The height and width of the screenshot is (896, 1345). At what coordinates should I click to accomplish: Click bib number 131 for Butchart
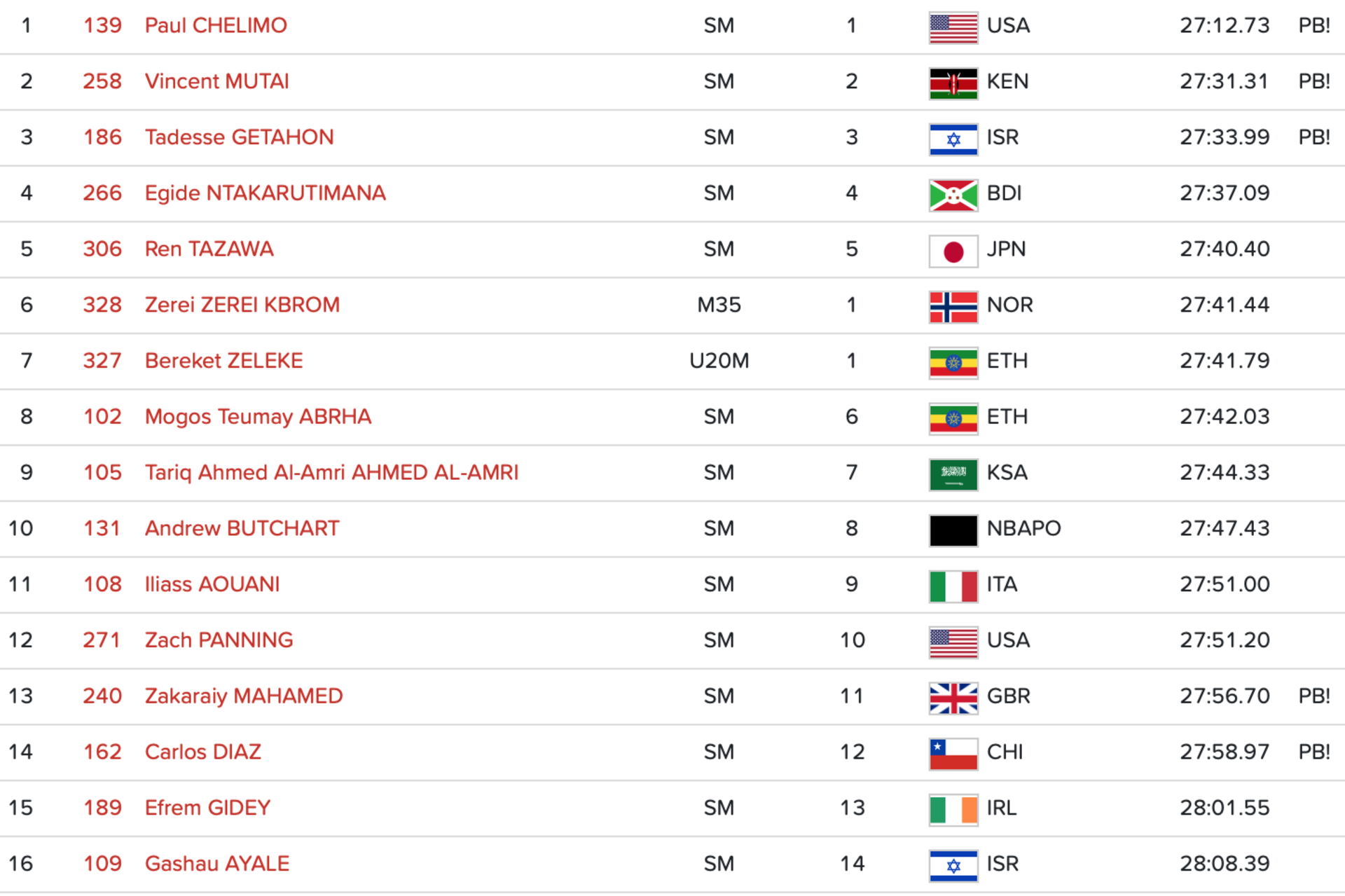[102, 528]
